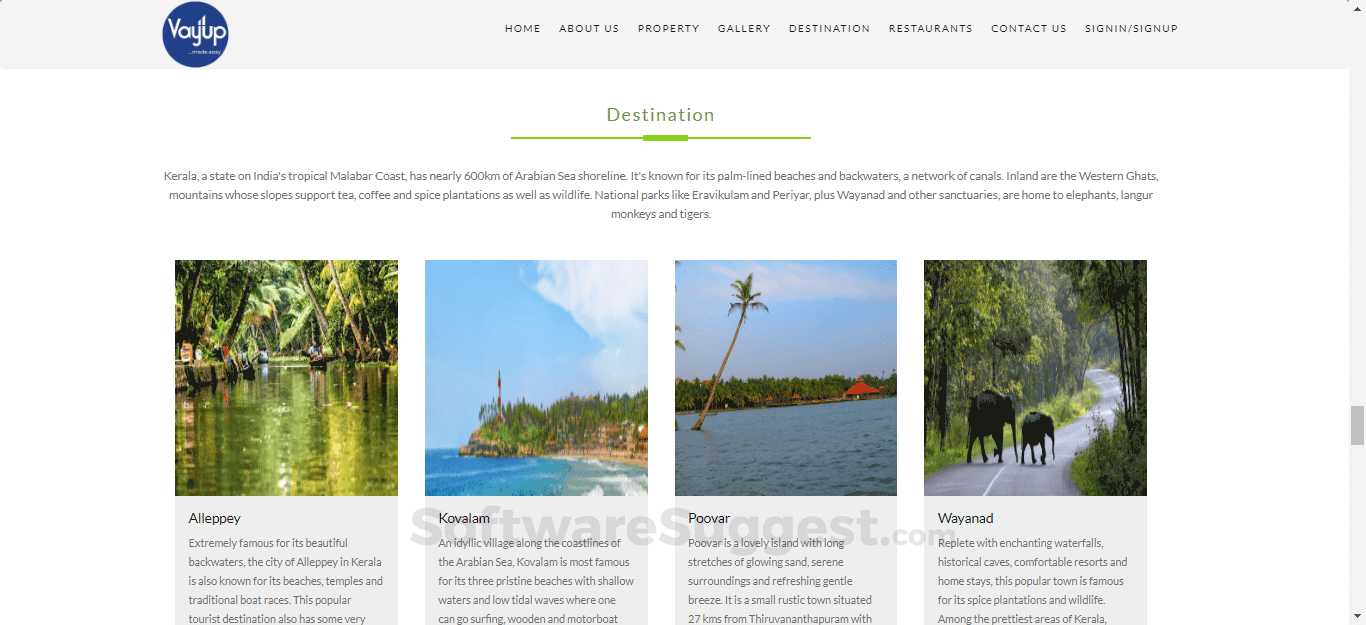The image size is (1366, 625).
Task: Open the Alleppey destination title
Action: point(214,518)
